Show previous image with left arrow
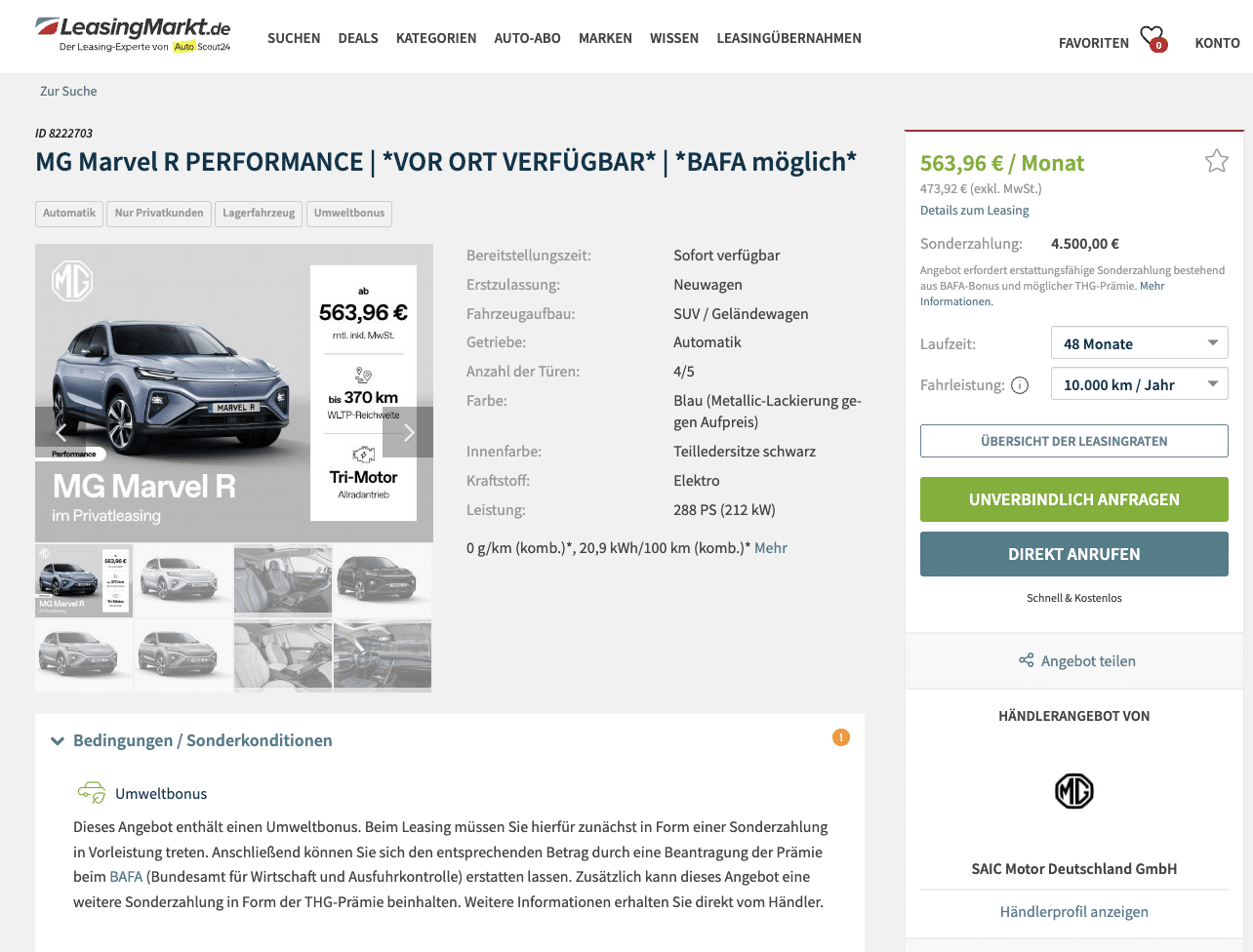 (x=61, y=432)
